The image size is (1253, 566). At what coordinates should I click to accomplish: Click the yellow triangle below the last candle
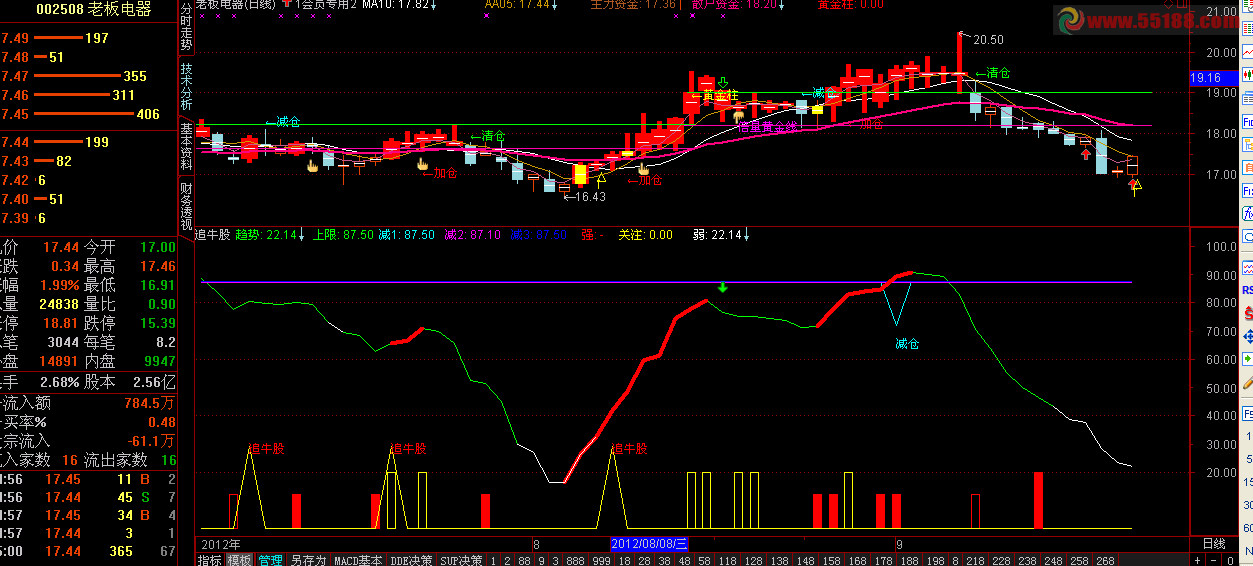[x=1136, y=185]
